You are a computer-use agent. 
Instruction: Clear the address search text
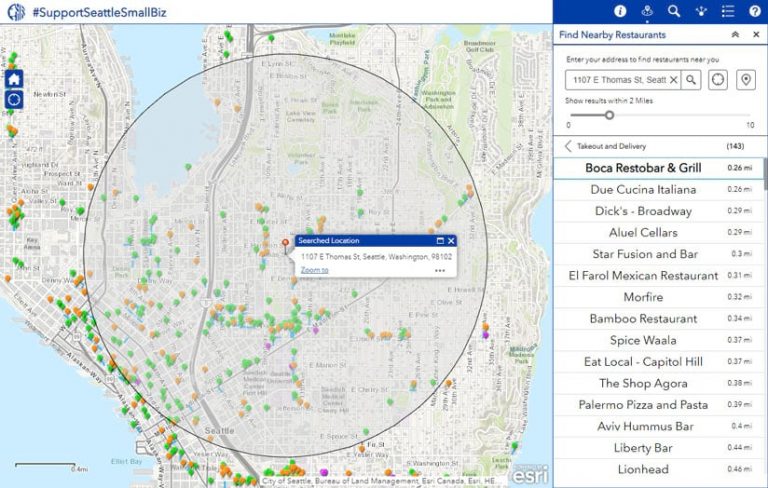[673, 80]
